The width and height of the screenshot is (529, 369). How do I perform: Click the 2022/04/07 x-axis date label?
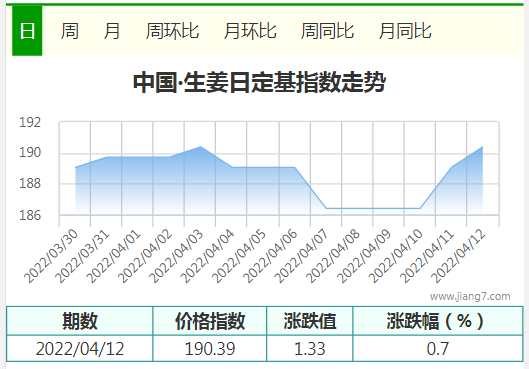point(301,256)
